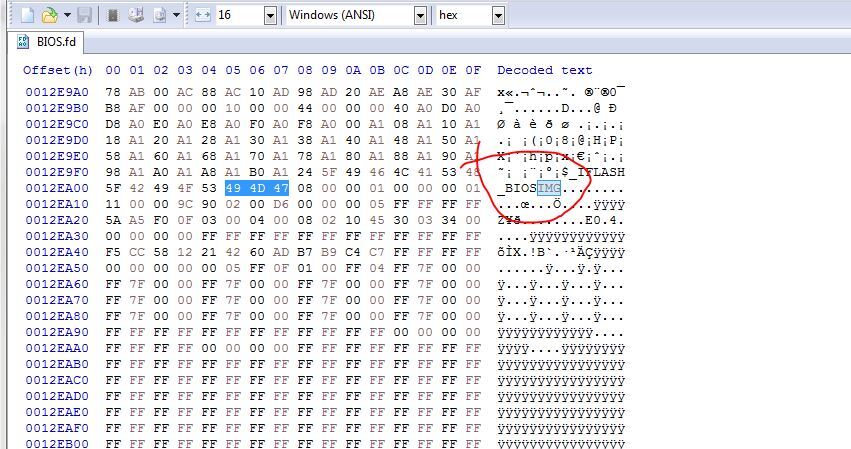Click the BIOS.fd tab file icon
Image resolution: width=851 pixels, height=449 pixels.
pos(23,42)
